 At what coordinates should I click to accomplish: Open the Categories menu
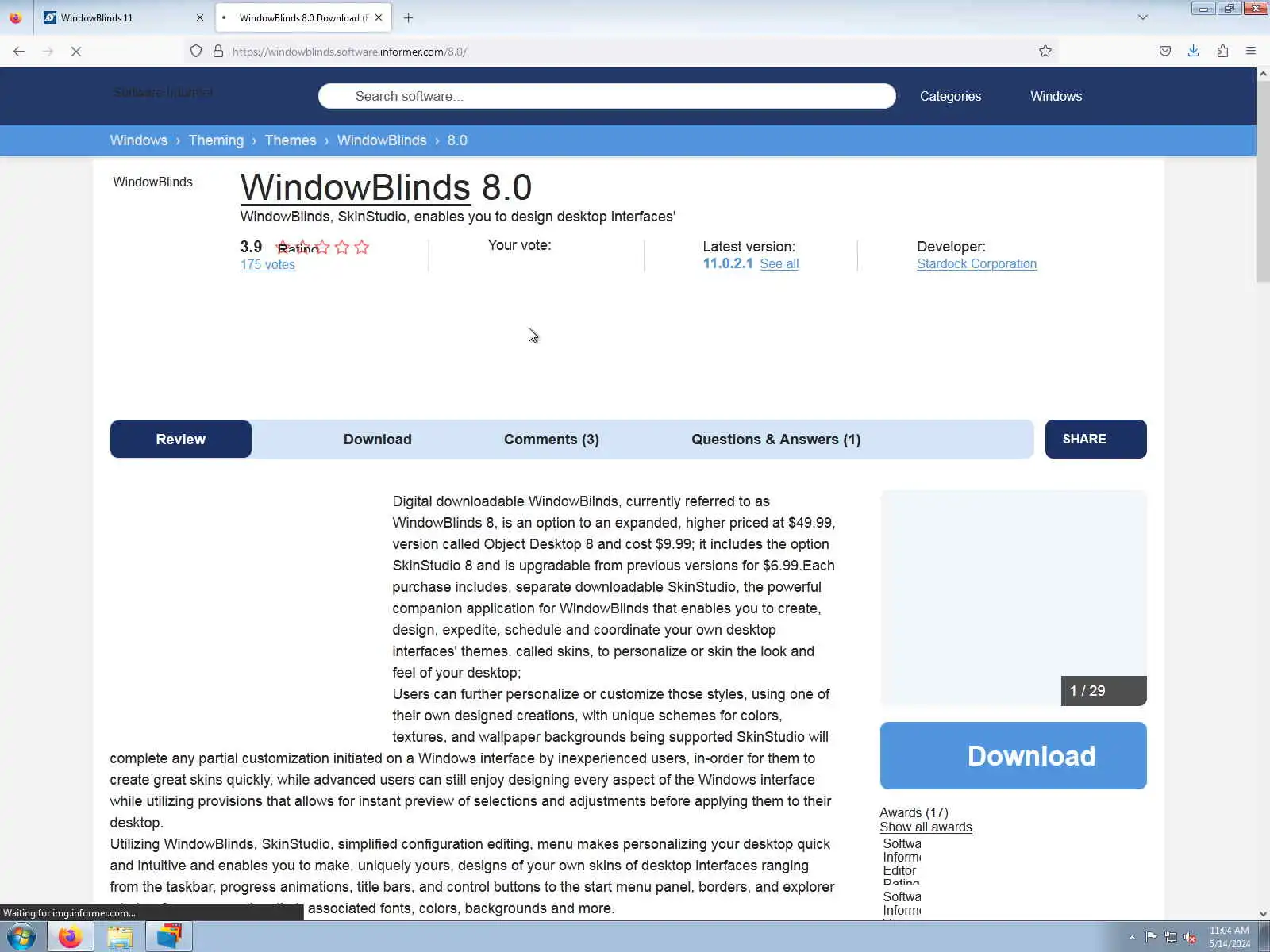click(x=950, y=96)
